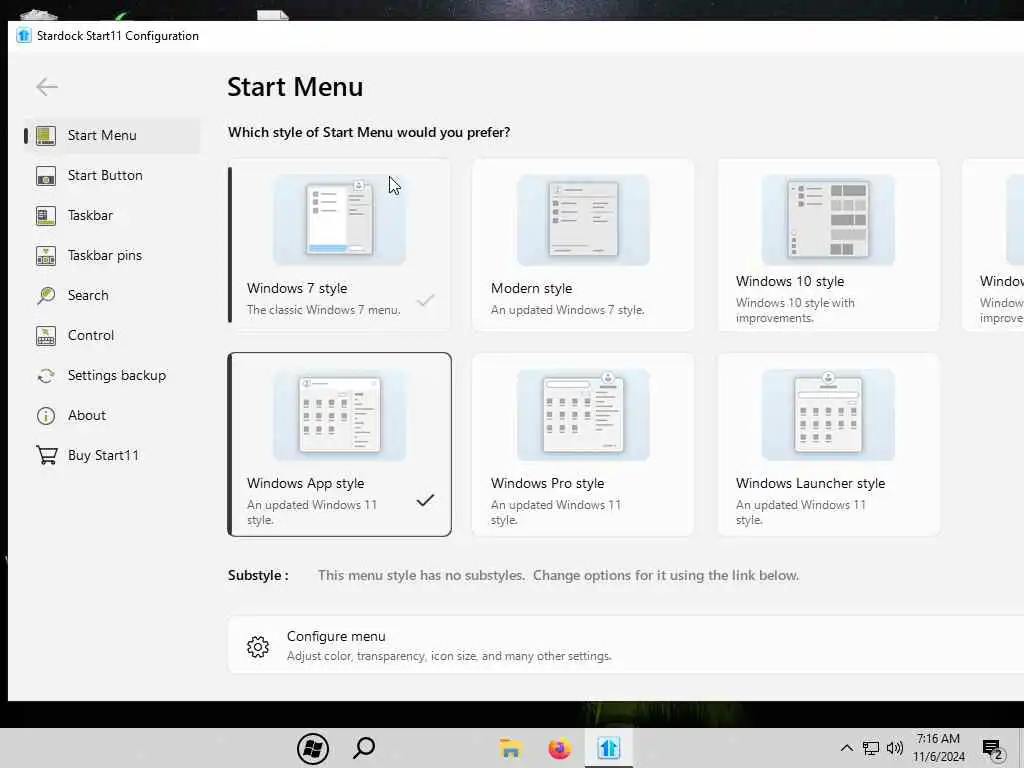
Task: Click 'Windows 10 style with improvements.' description
Action: click(x=795, y=310)
